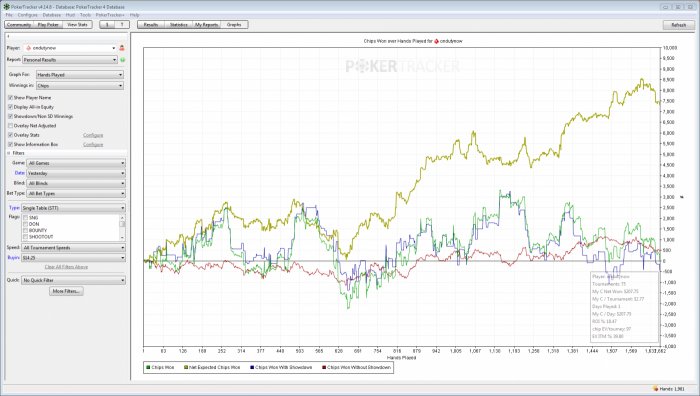Click Configure link next to Show Information Box

[93, 145]
